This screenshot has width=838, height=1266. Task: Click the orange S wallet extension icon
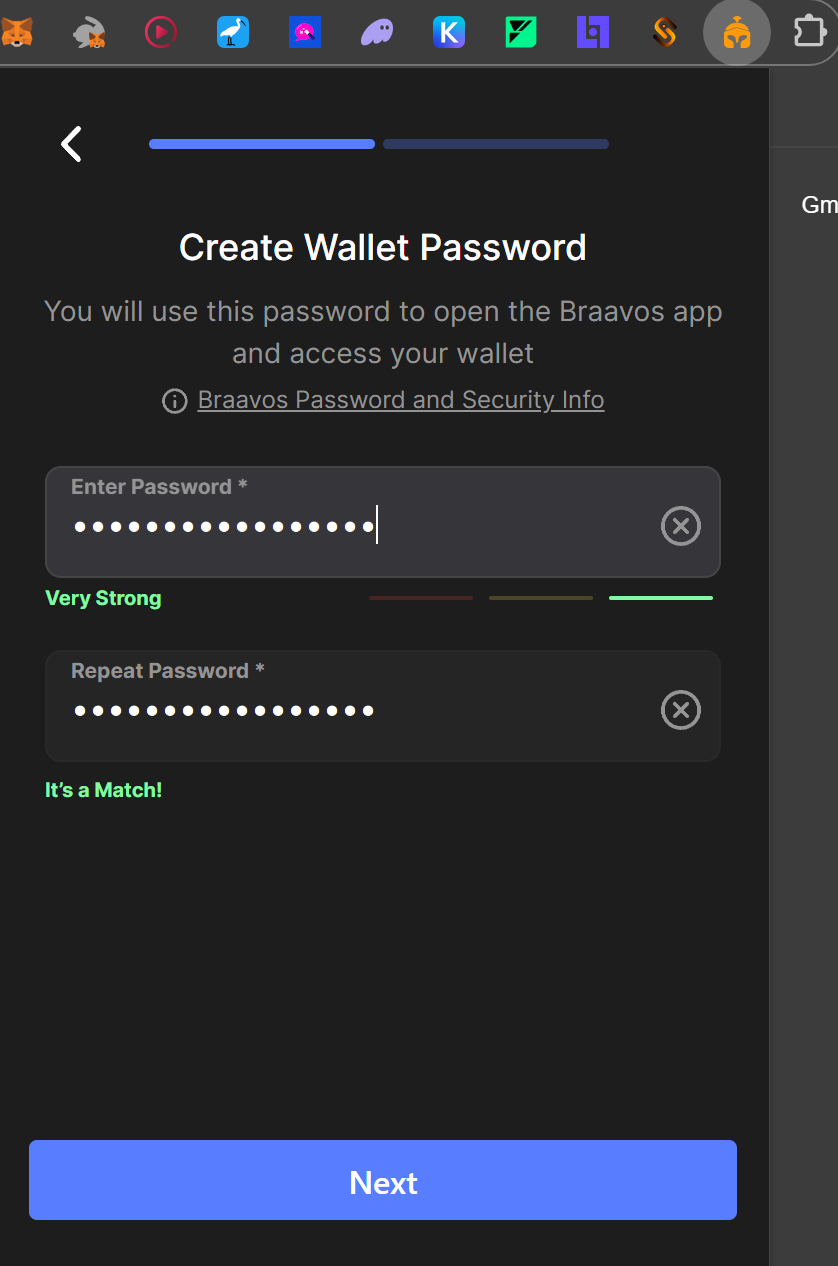tap(664, 31)
